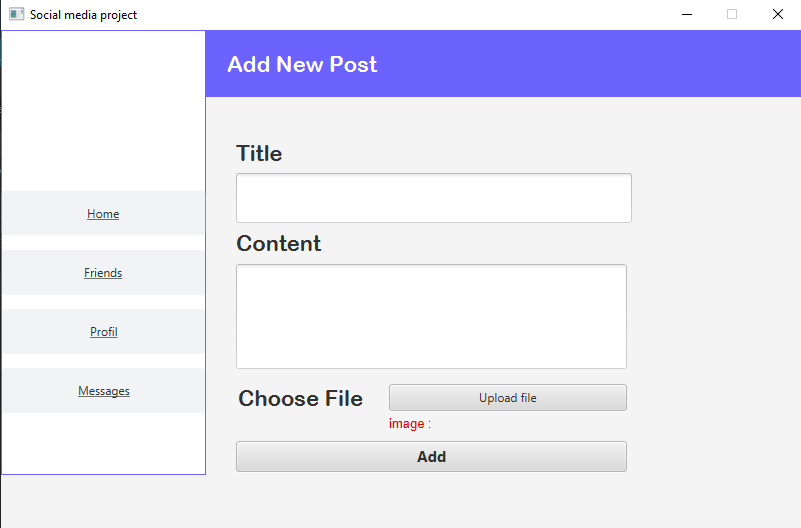Click the app icon in title bar
The image size is (801, 528).
pyautogui.click(x=16, y=14)
